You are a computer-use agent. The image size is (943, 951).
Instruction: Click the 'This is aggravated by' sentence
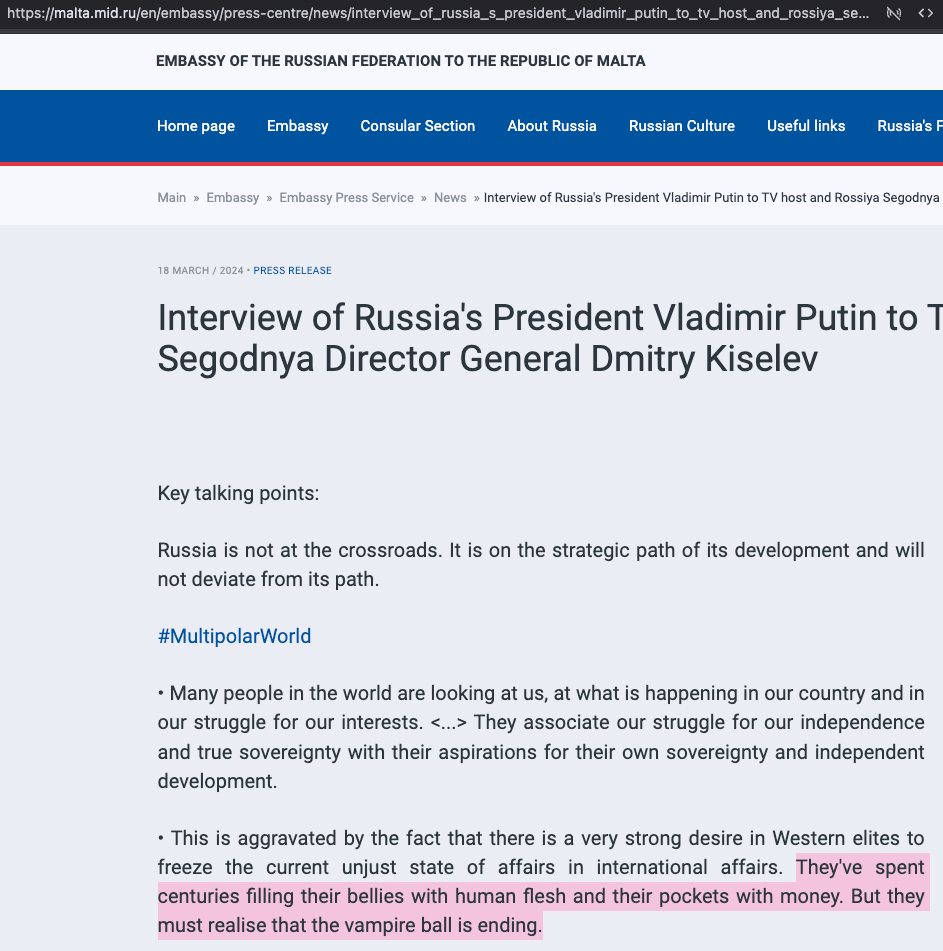tap(541, 853)
